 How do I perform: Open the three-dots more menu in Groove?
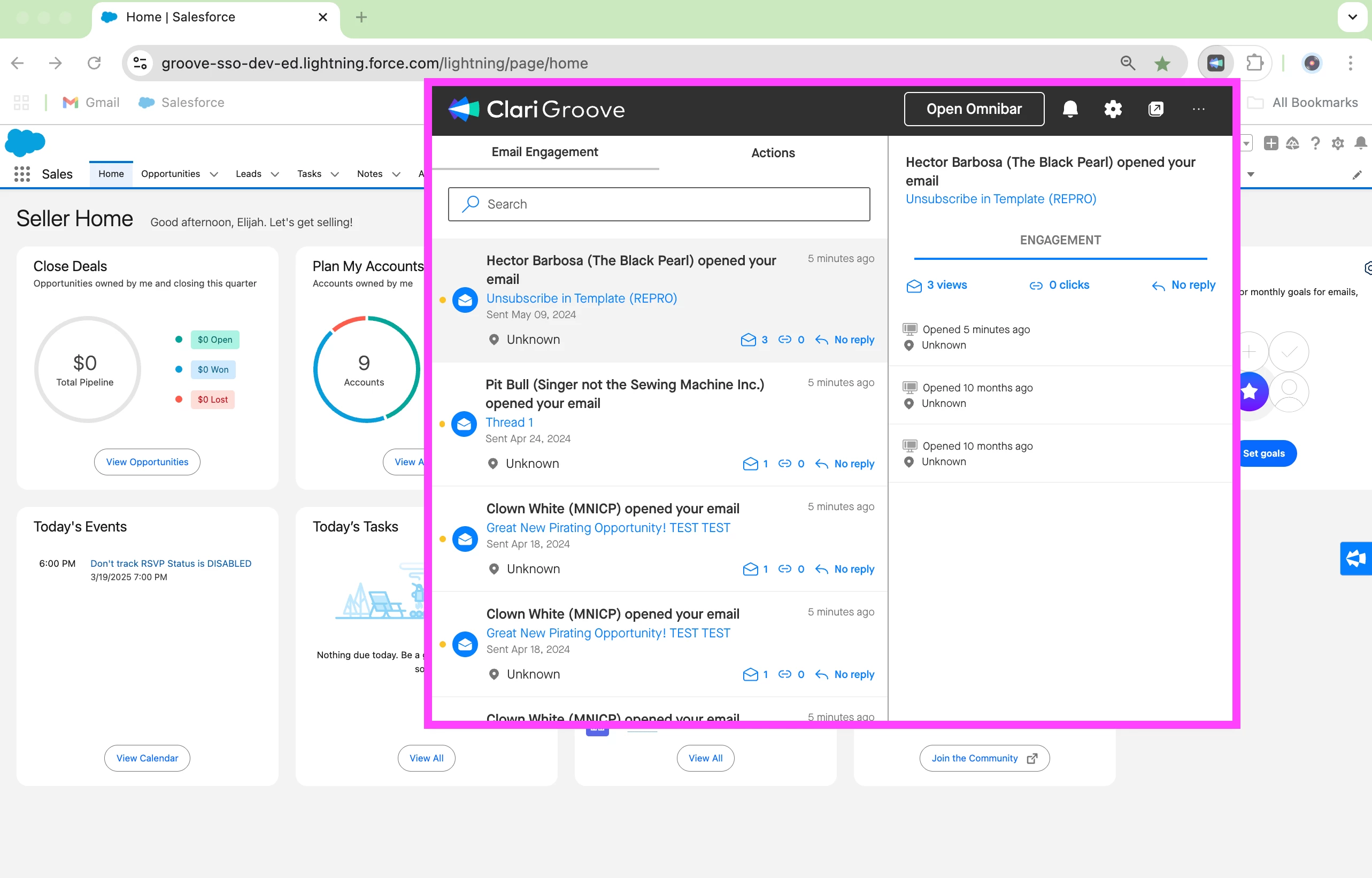1198,109
